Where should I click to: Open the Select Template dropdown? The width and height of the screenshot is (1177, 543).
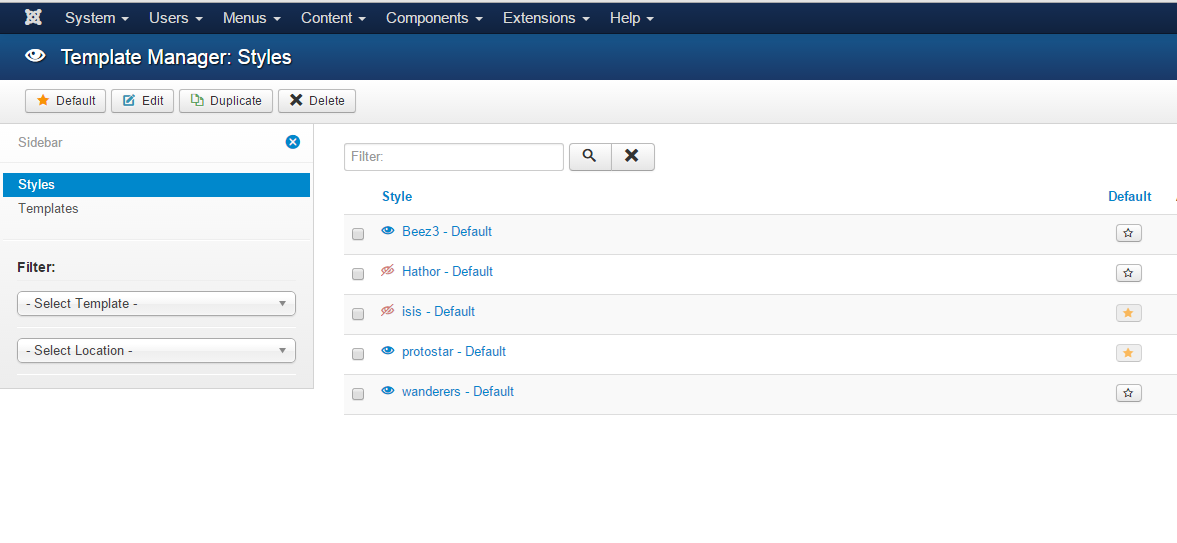(156, 303)
